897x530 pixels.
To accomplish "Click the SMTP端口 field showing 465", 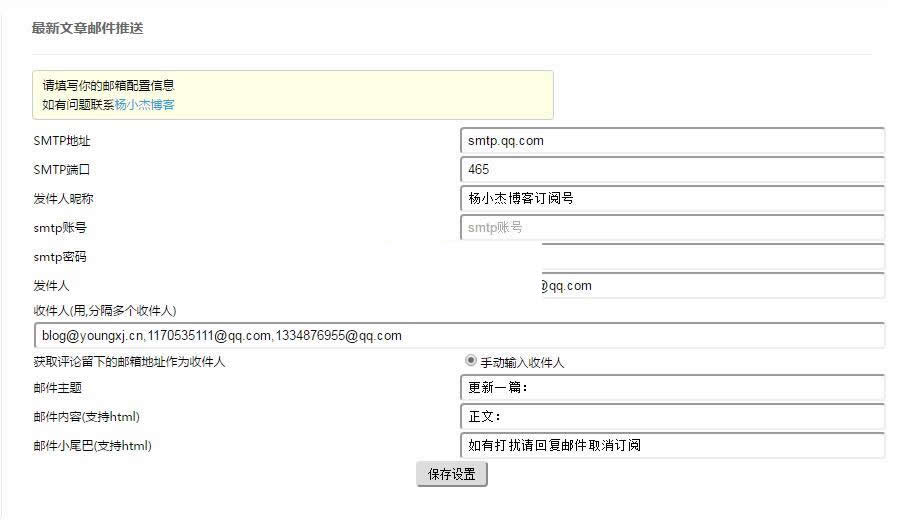I will click(672, 169).
